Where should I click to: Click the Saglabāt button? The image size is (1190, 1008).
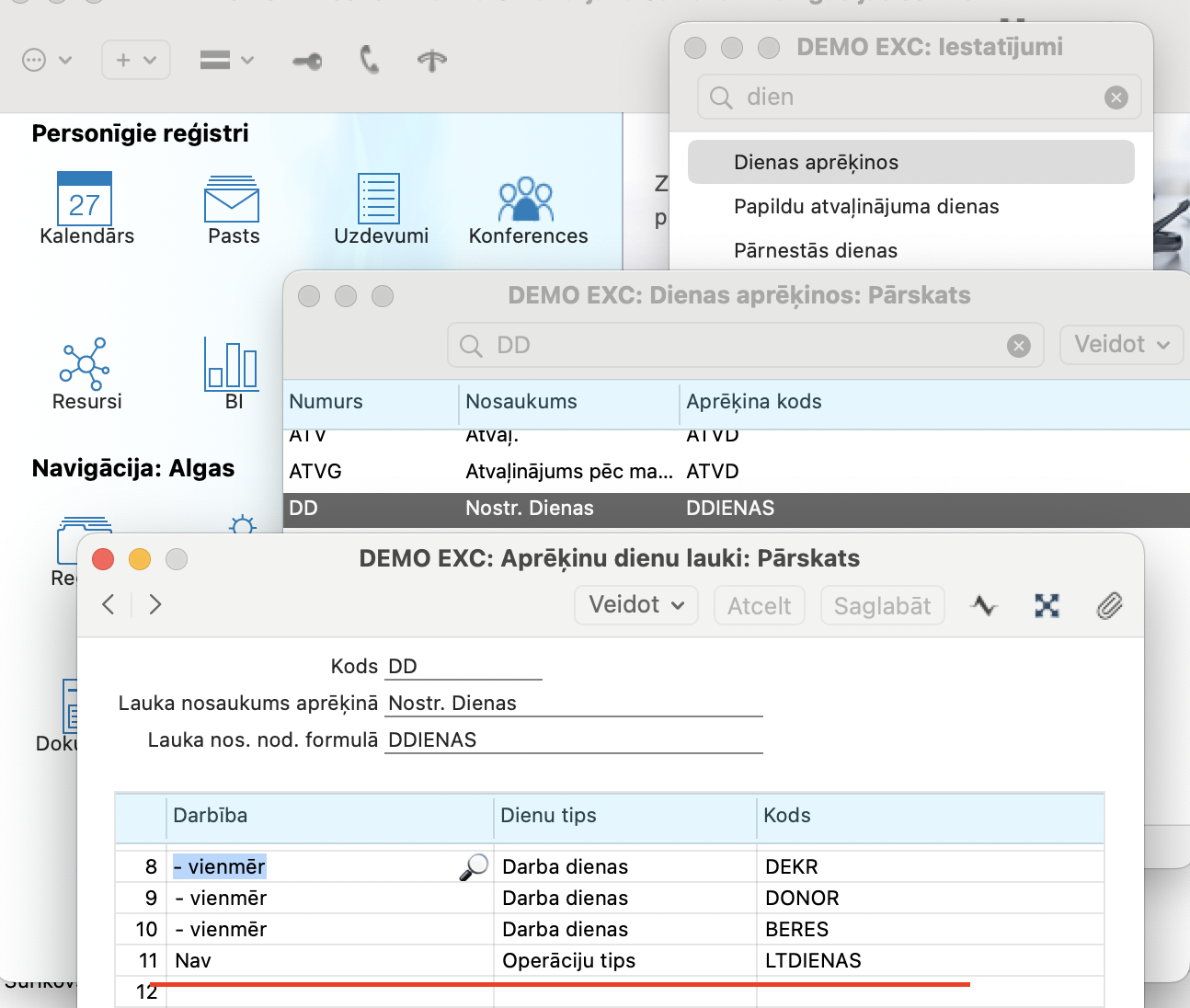pos(882,606)
